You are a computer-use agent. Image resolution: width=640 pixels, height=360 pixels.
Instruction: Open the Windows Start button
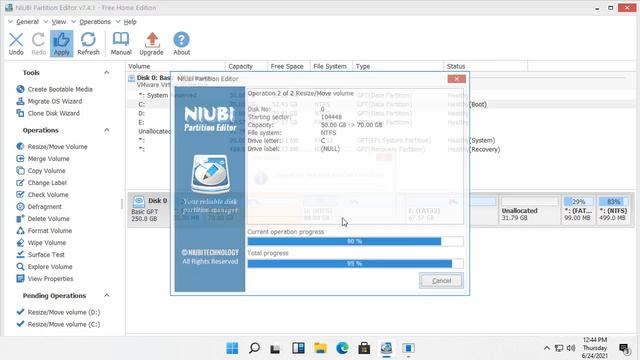point(232,348)
